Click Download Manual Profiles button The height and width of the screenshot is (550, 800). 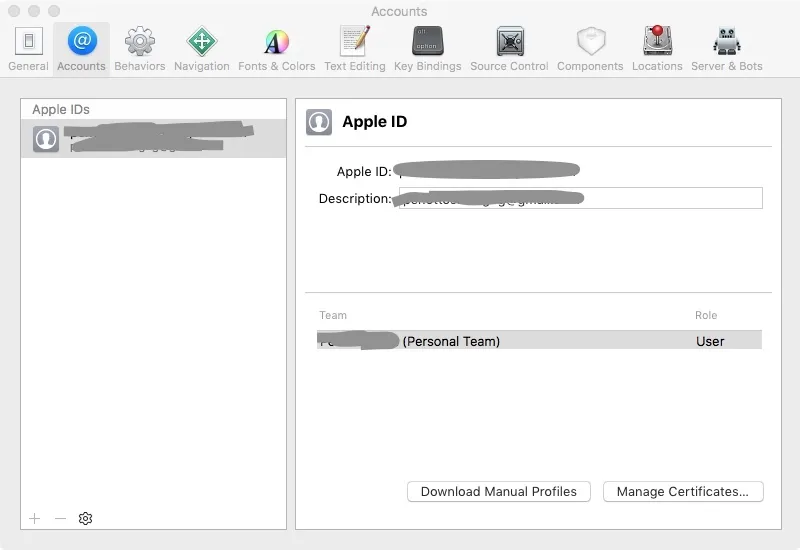(x=499, y=491)
